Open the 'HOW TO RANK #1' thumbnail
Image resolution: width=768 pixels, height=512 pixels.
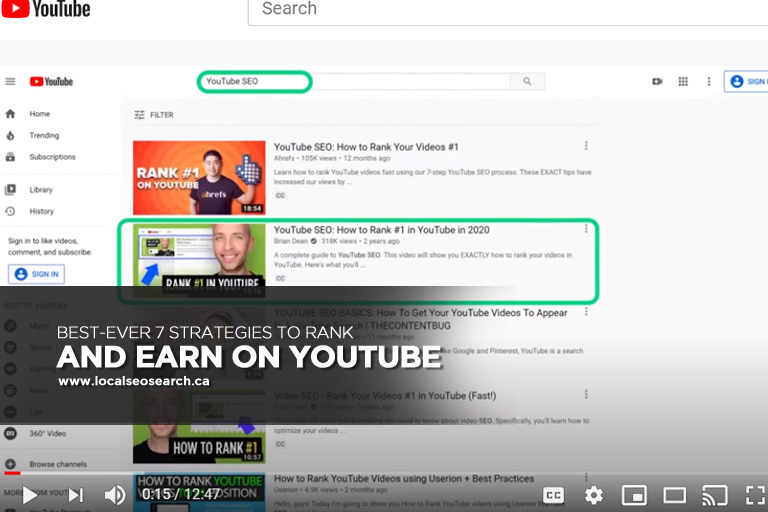tap(199, 426)
